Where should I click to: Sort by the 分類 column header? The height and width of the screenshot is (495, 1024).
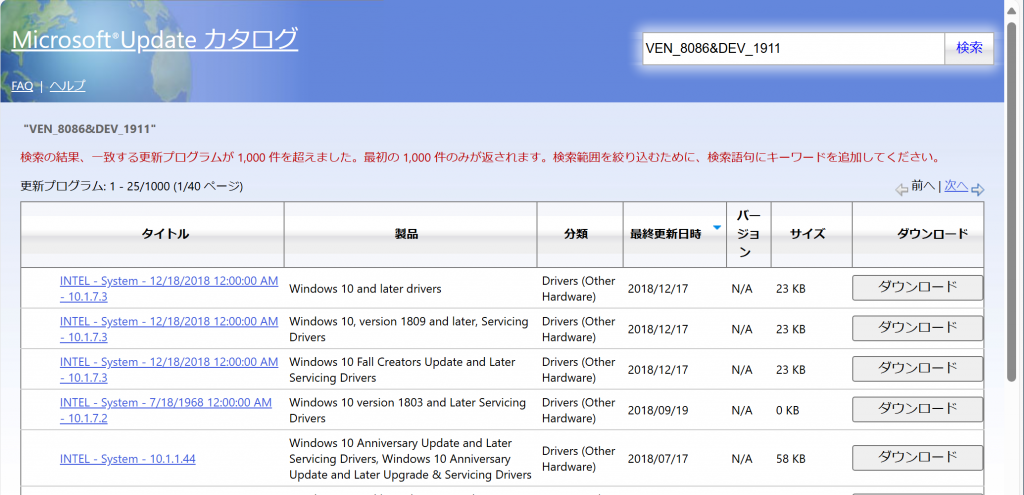pyautogui.click(x=576, y=234)
